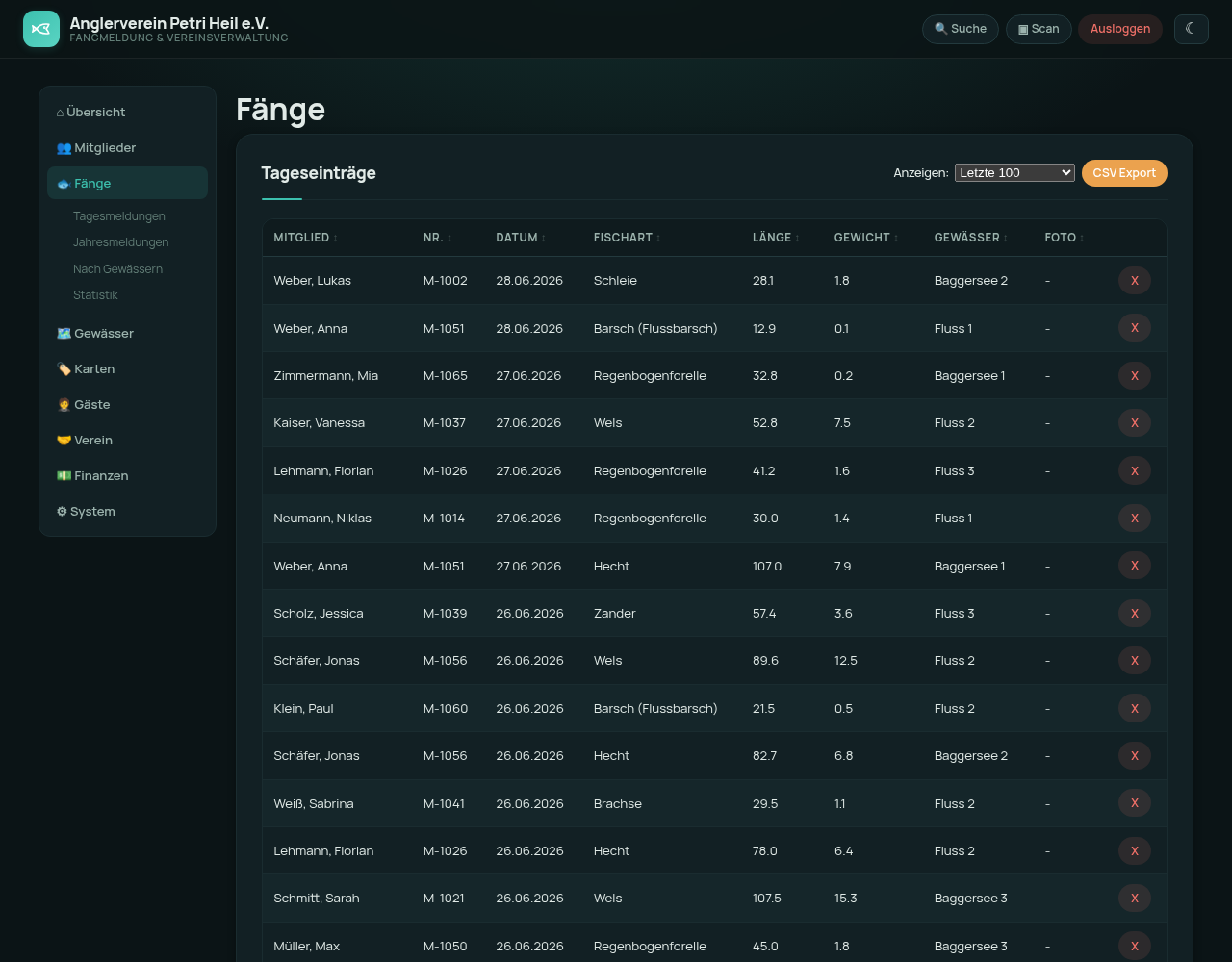The image size is (1232, 962).
Task: Export entries via CSV Export button
Action: [1124, 173]
